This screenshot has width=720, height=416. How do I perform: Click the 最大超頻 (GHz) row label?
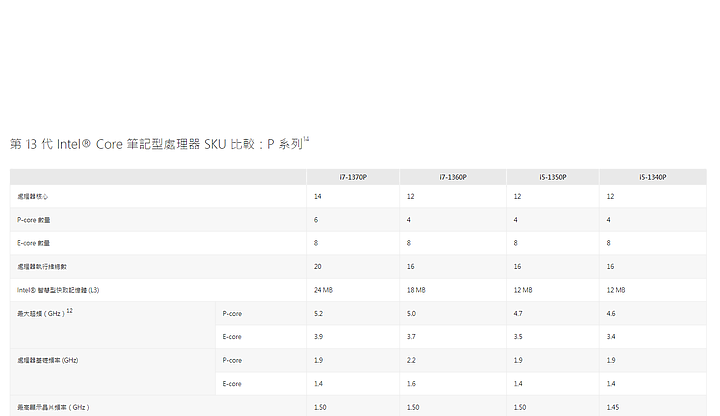tap(41, 314)
